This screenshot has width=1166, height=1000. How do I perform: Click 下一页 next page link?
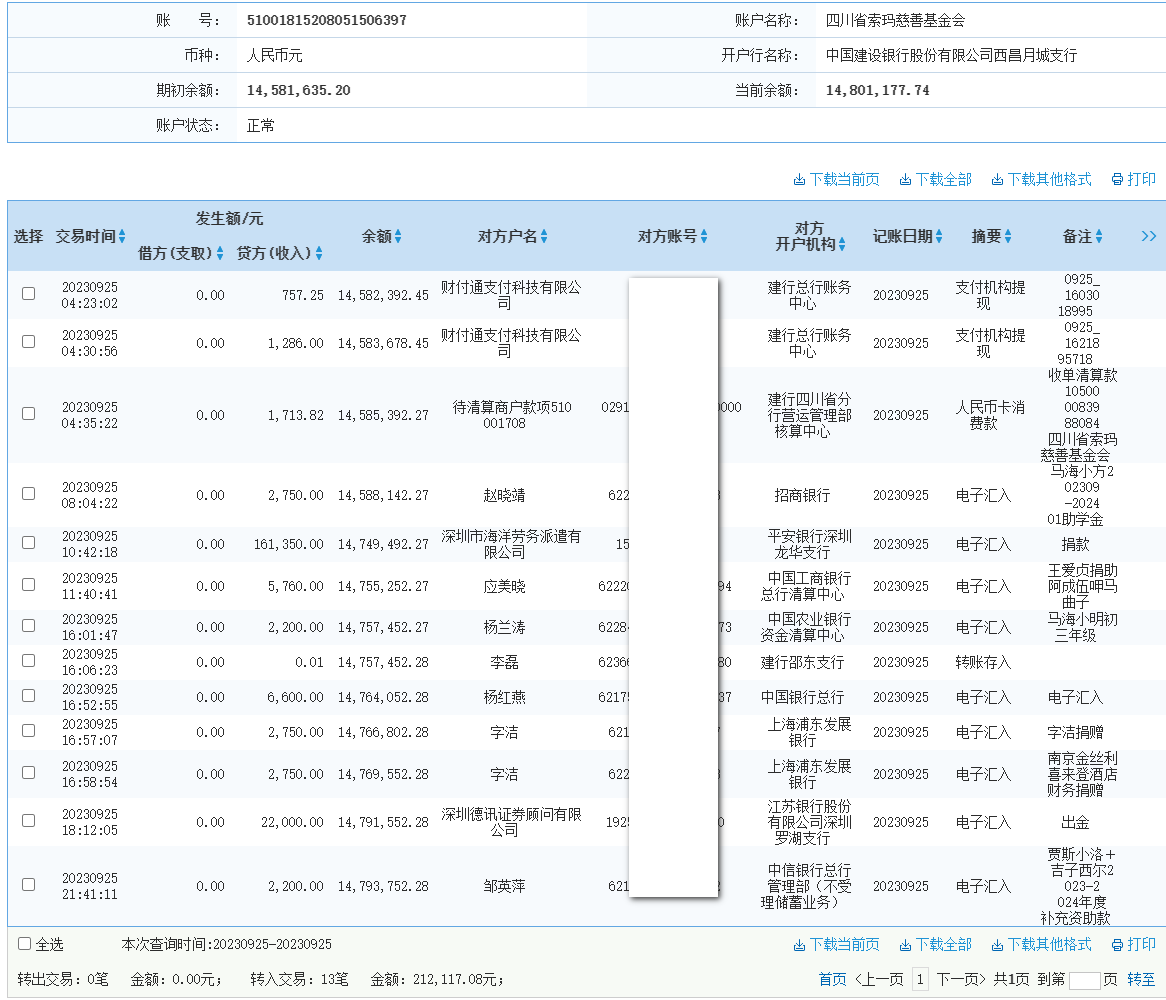point(961,980)
